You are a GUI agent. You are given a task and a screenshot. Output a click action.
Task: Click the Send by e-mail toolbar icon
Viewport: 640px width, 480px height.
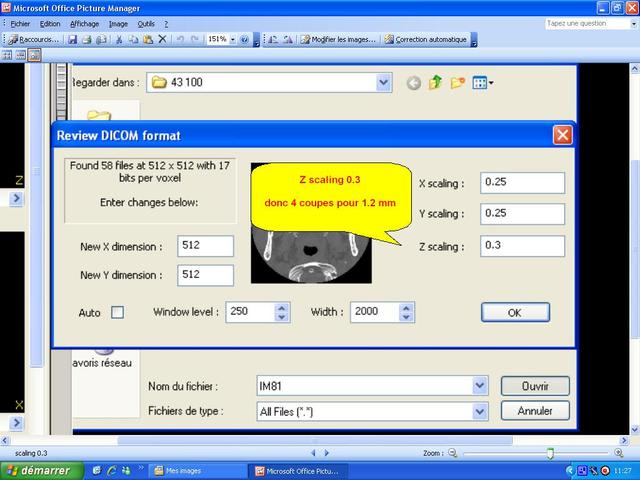[101, 40]
